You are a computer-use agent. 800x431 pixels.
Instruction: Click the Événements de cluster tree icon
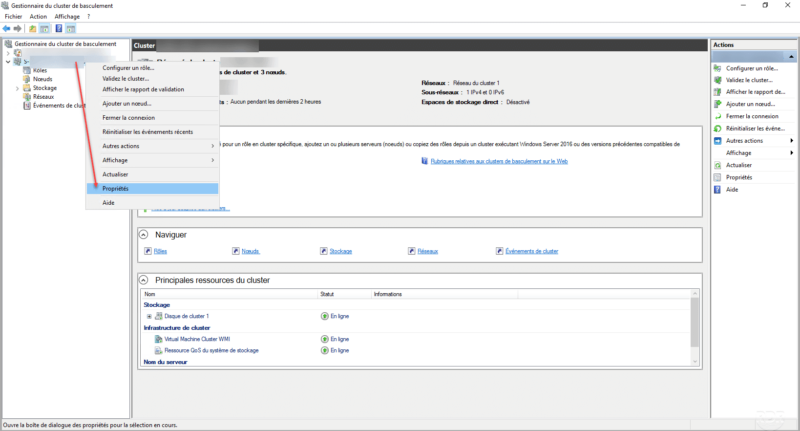click(27, 106)
